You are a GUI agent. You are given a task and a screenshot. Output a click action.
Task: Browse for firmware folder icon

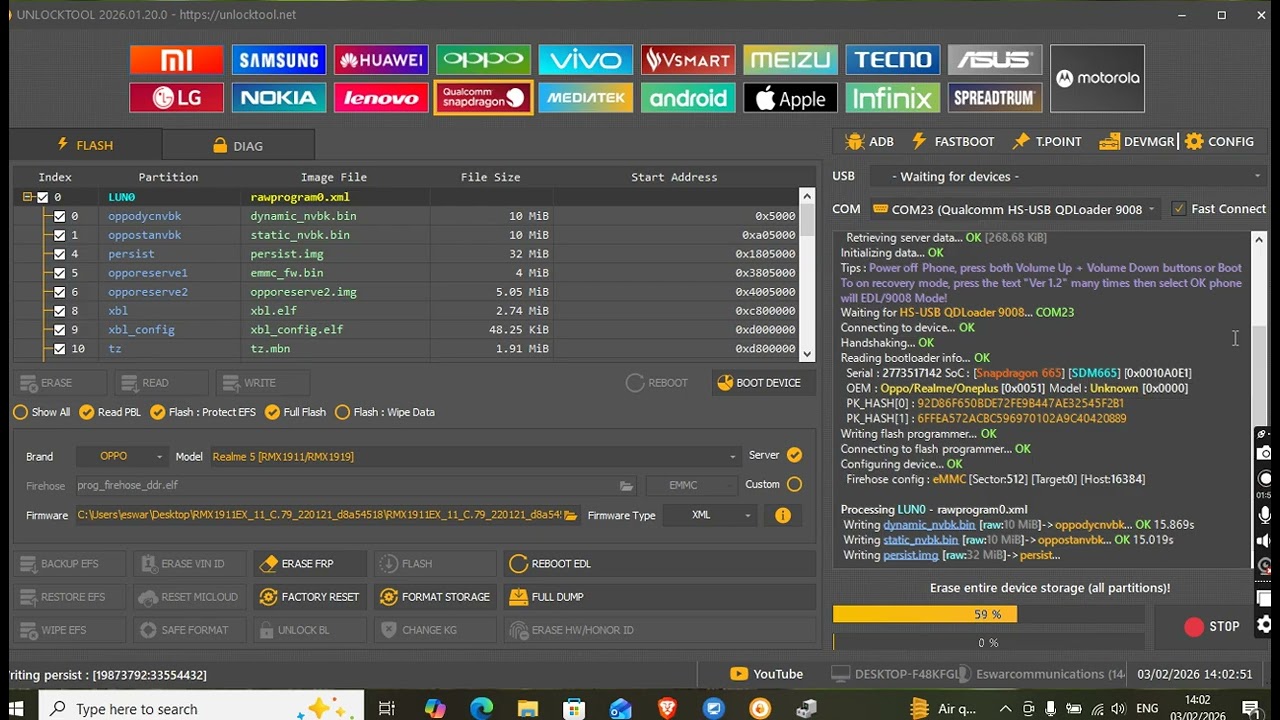[x=570, y=515]
